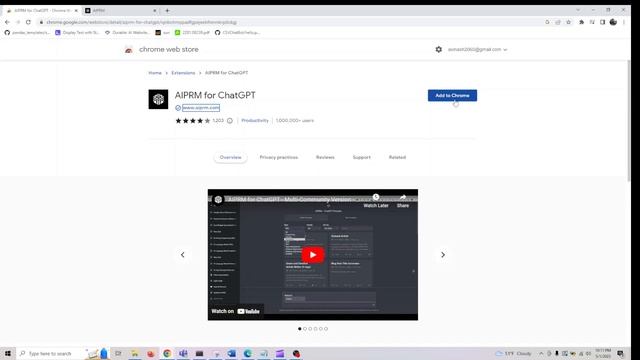Image resolution: width=640 pixels, height=360 pixels.
Task: Open the Extensions puzzle icon
Action: click(x=582, y=22)
